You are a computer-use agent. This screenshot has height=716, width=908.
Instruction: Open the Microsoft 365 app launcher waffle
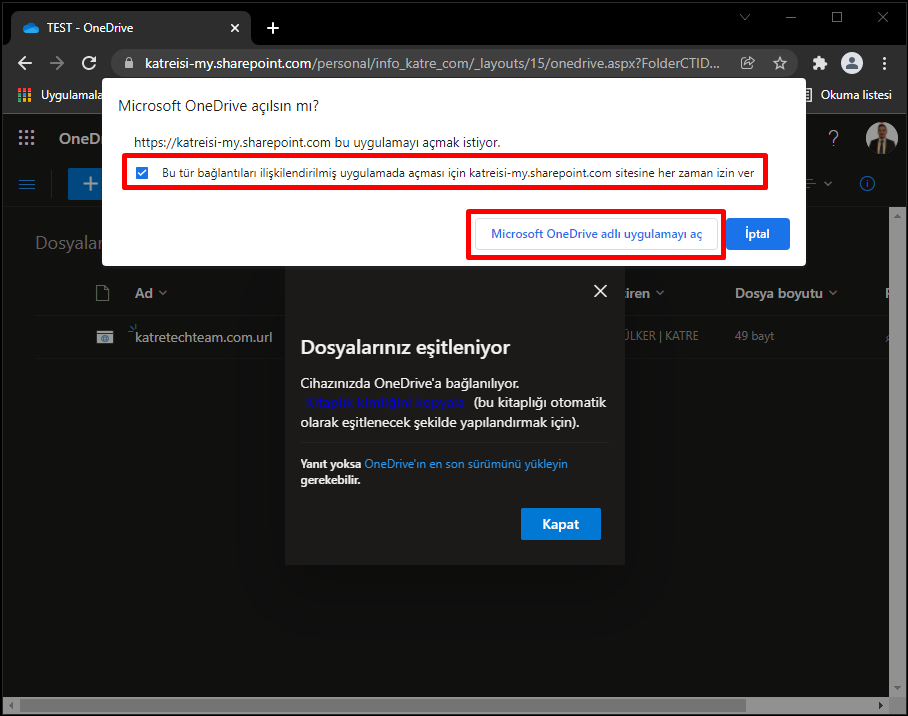point(27,138)
